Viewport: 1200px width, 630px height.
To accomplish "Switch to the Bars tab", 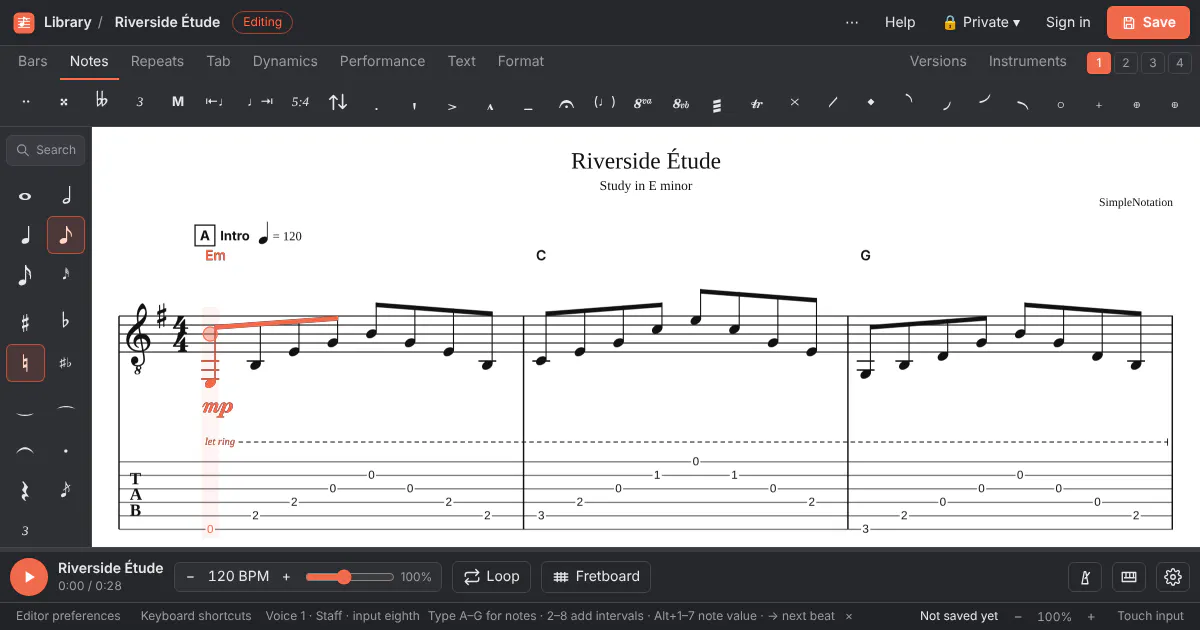I will [33, 61].
